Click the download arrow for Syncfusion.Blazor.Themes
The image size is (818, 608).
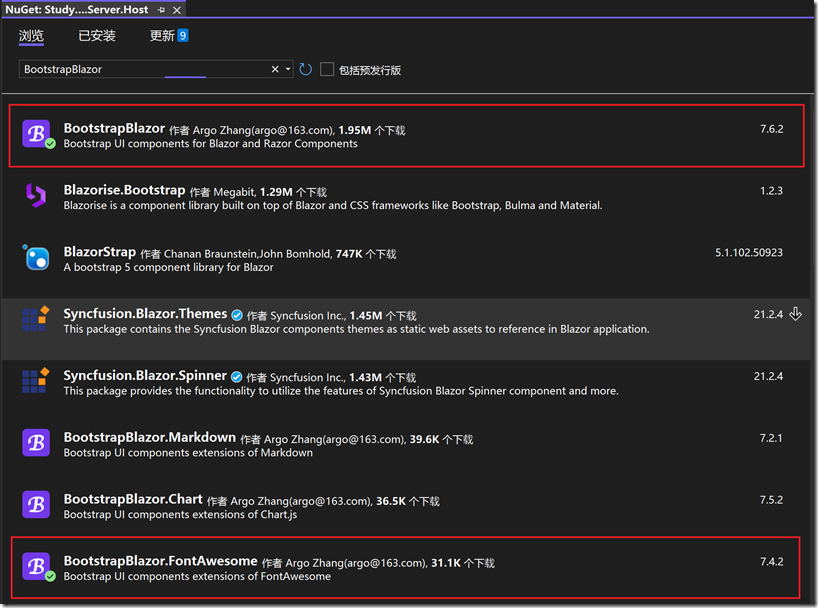pyautogui.click(x=796, y=314)
